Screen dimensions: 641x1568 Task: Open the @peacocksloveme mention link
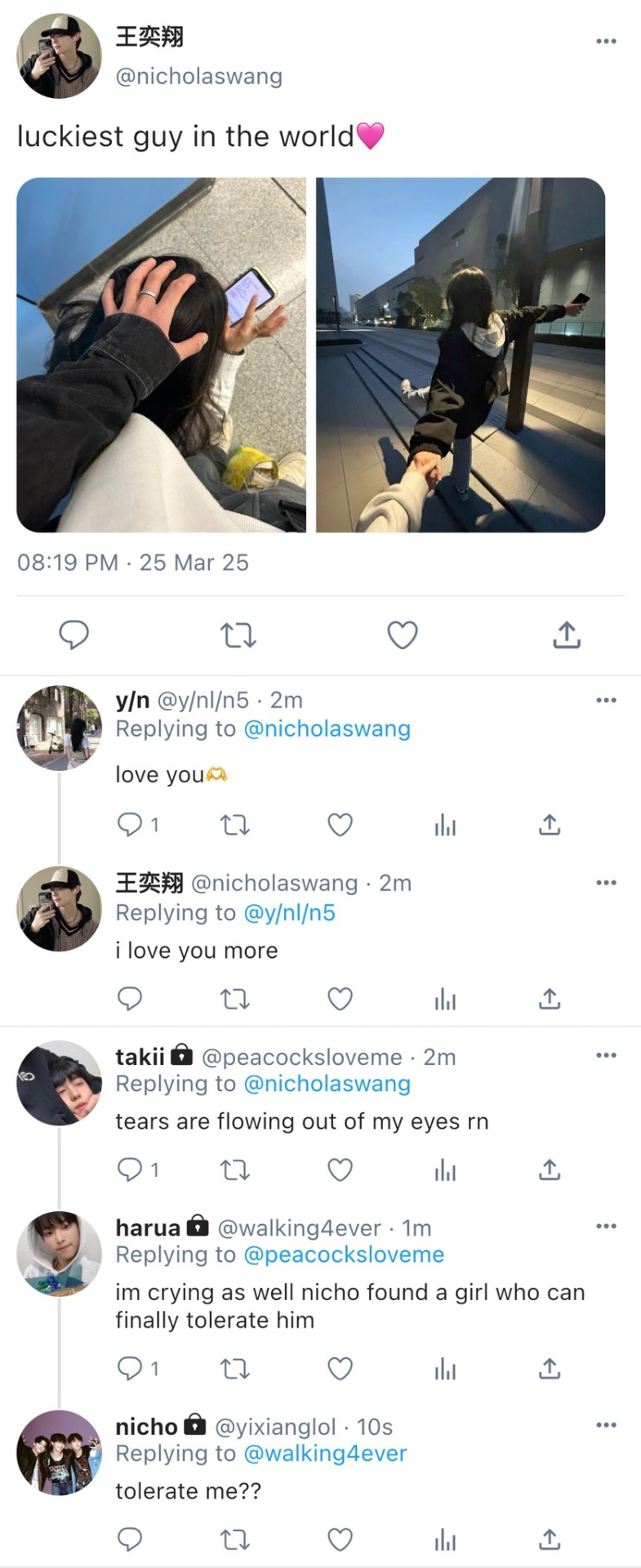(344, 1254)
